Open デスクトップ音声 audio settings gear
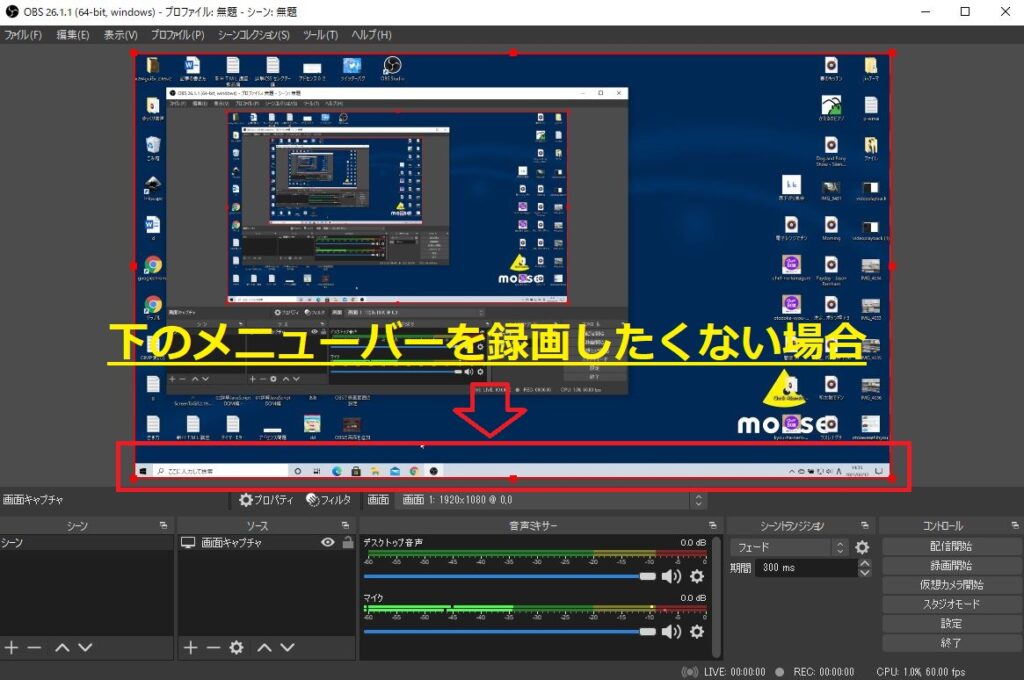This screenshot has height=680, width=1024. click(697, 576)
